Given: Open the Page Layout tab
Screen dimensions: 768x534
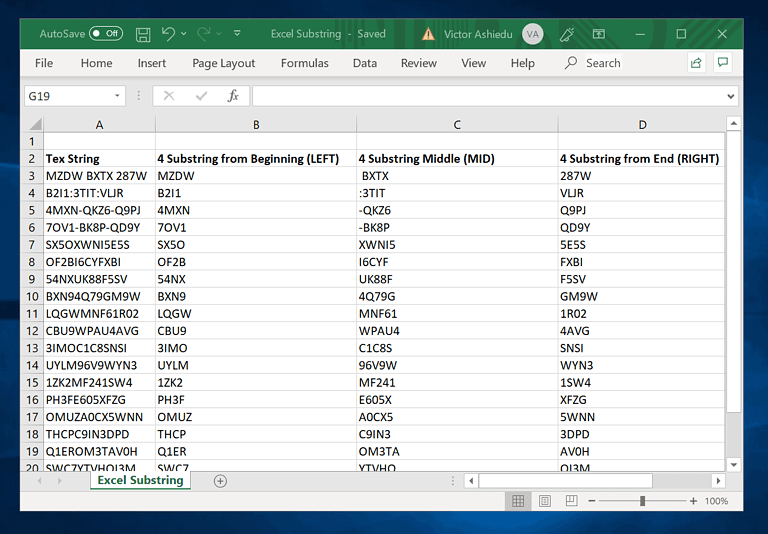Looking at the screenshot, I should click(x=223, y=63).
